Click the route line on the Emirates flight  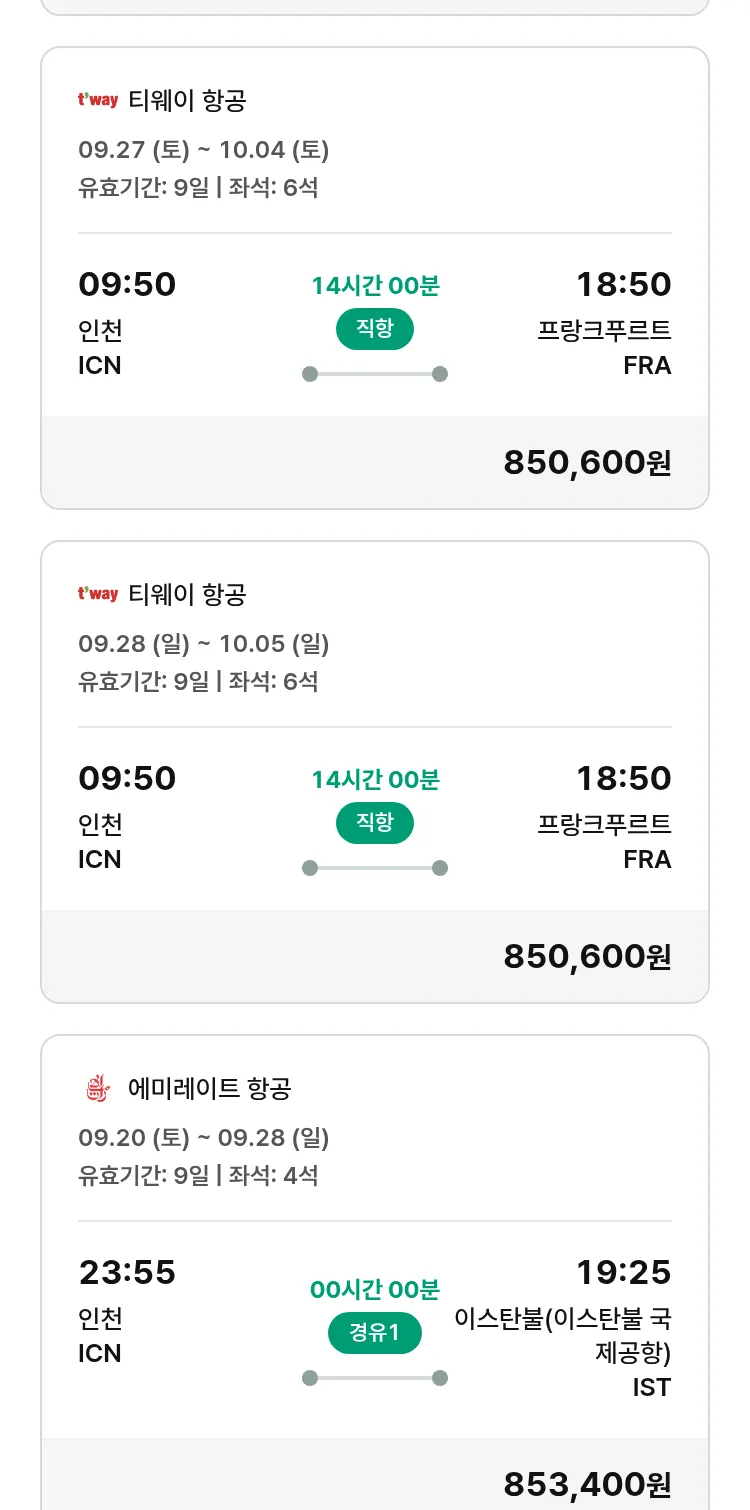point(375,1378)
